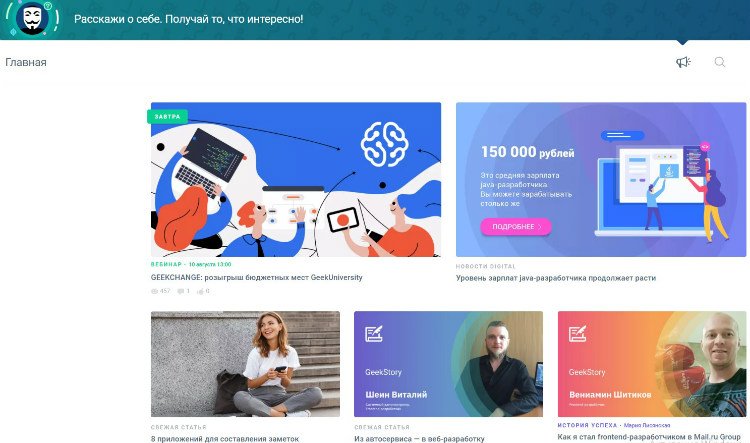The width and height of the screenshot is (750, 443).
Task: Click the woman on stairs photo thumbnail
Action: (x=245, y=364)
